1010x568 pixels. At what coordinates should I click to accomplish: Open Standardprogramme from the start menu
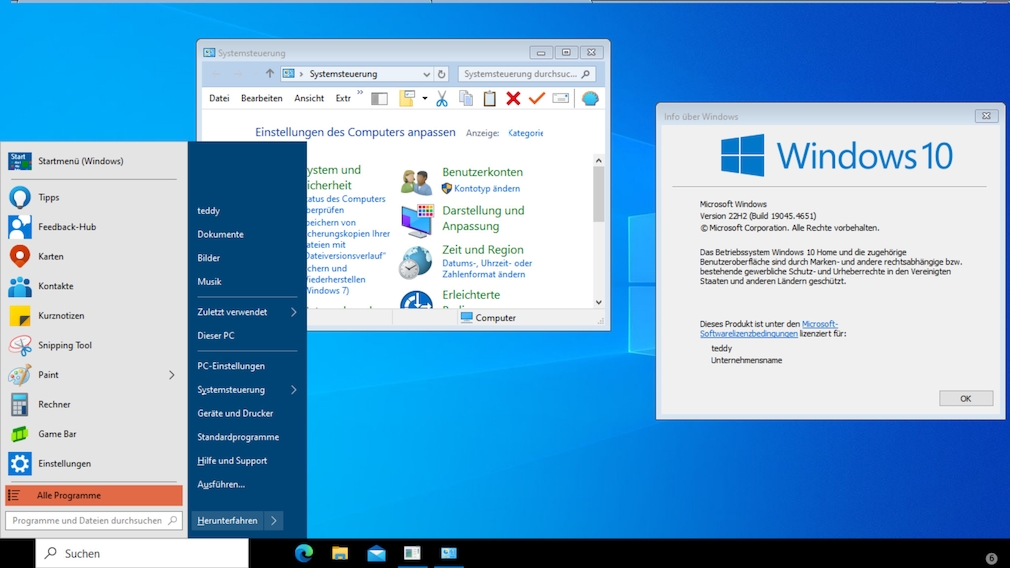point(238,437)
